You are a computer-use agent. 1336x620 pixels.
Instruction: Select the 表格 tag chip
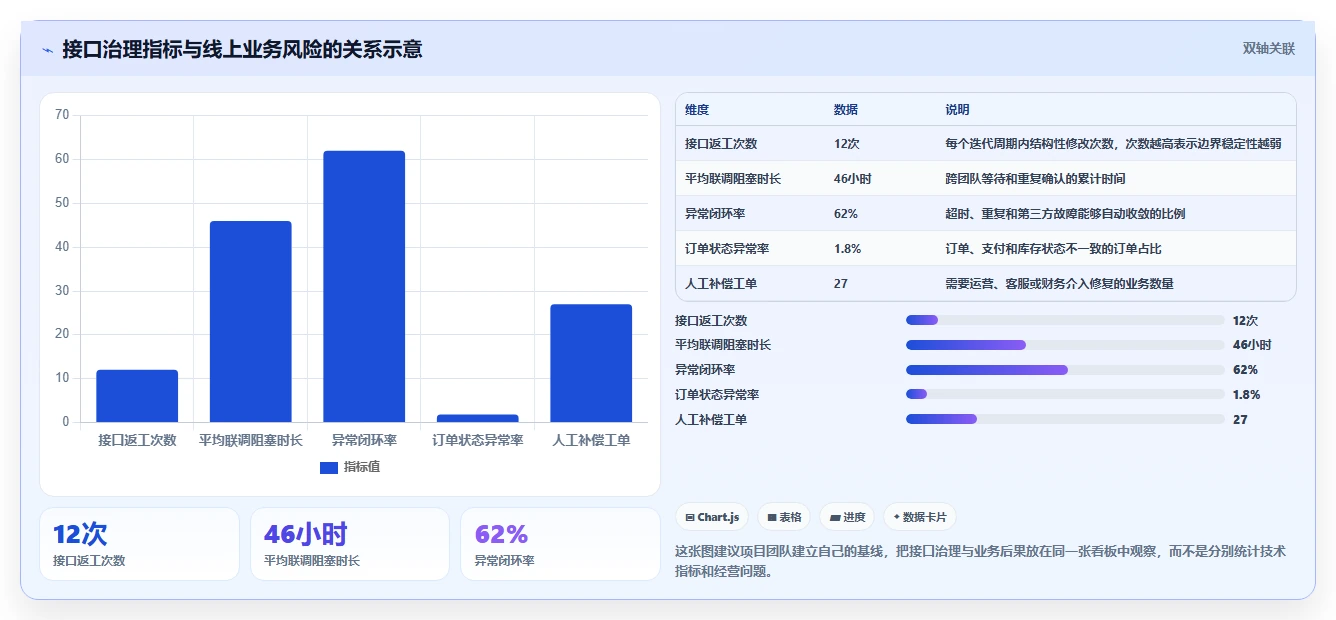[784, 517]
